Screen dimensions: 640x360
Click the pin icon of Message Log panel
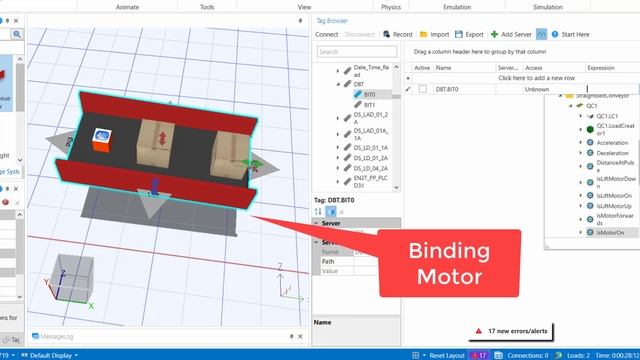pyautogui.click(x=291, y=336)
